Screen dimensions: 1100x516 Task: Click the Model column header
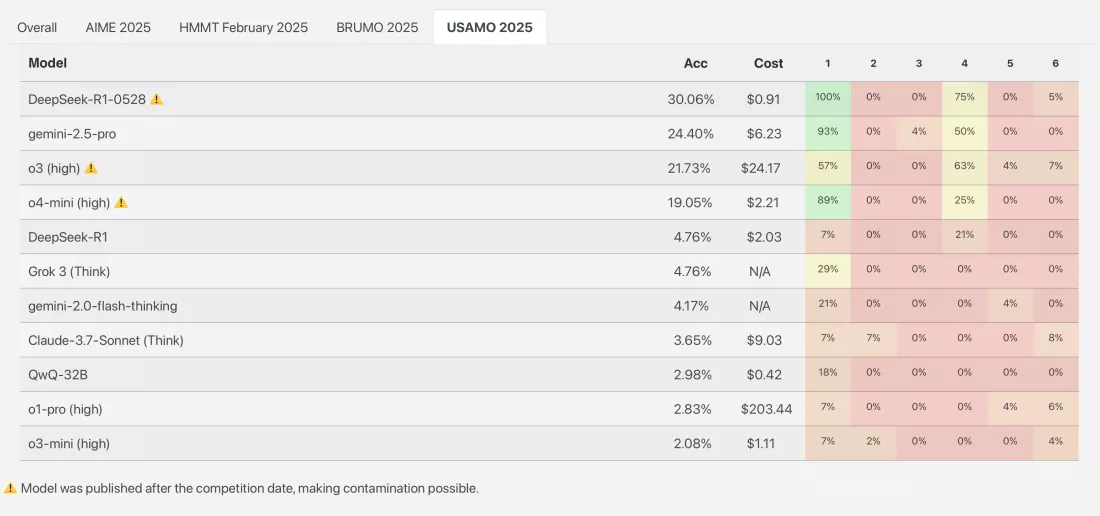click(48, 63)
